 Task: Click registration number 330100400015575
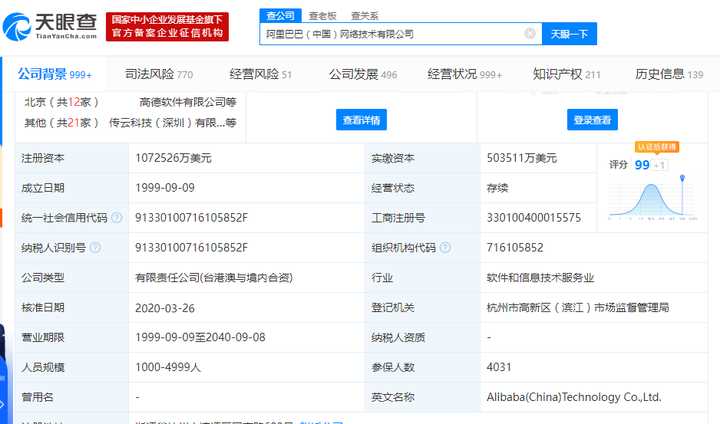[534, 218]
